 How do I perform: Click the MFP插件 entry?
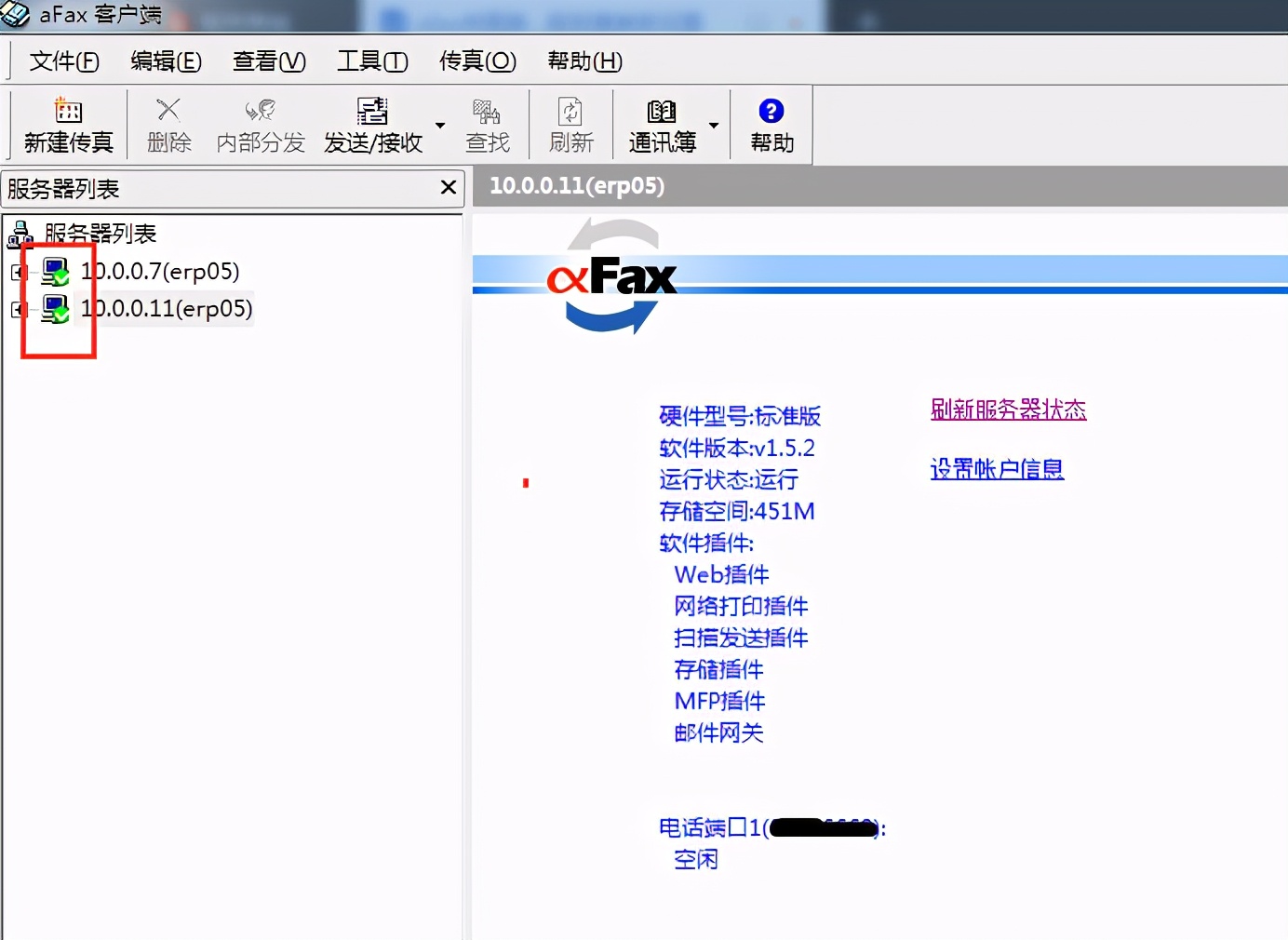719,701
